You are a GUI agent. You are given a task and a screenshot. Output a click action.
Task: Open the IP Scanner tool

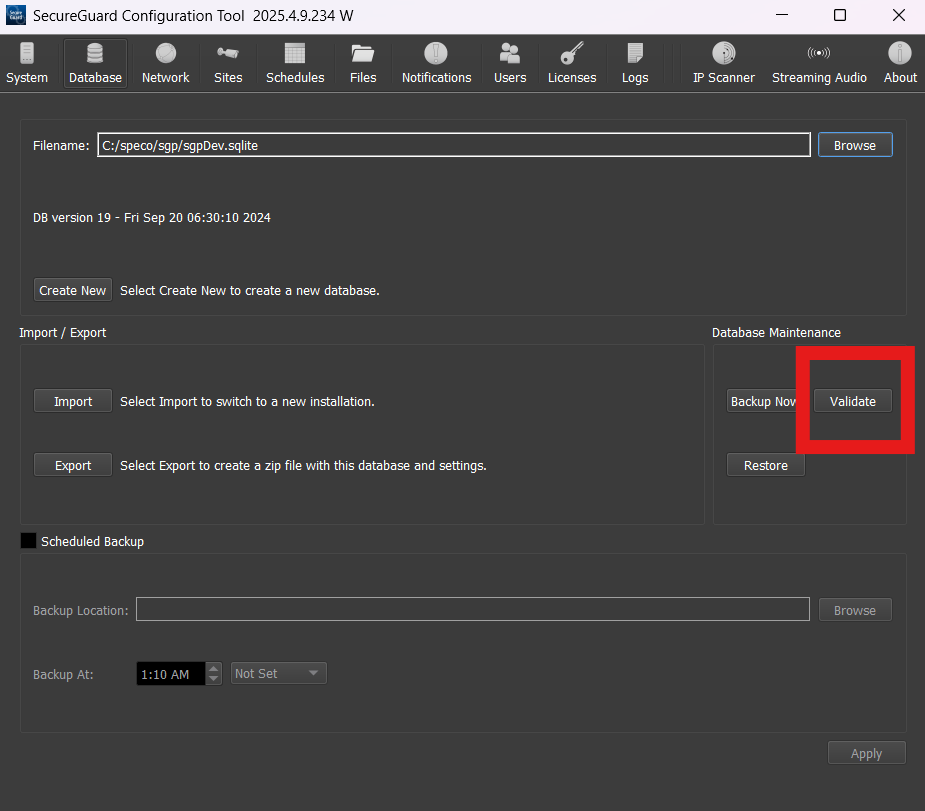[x=723, y=62]
